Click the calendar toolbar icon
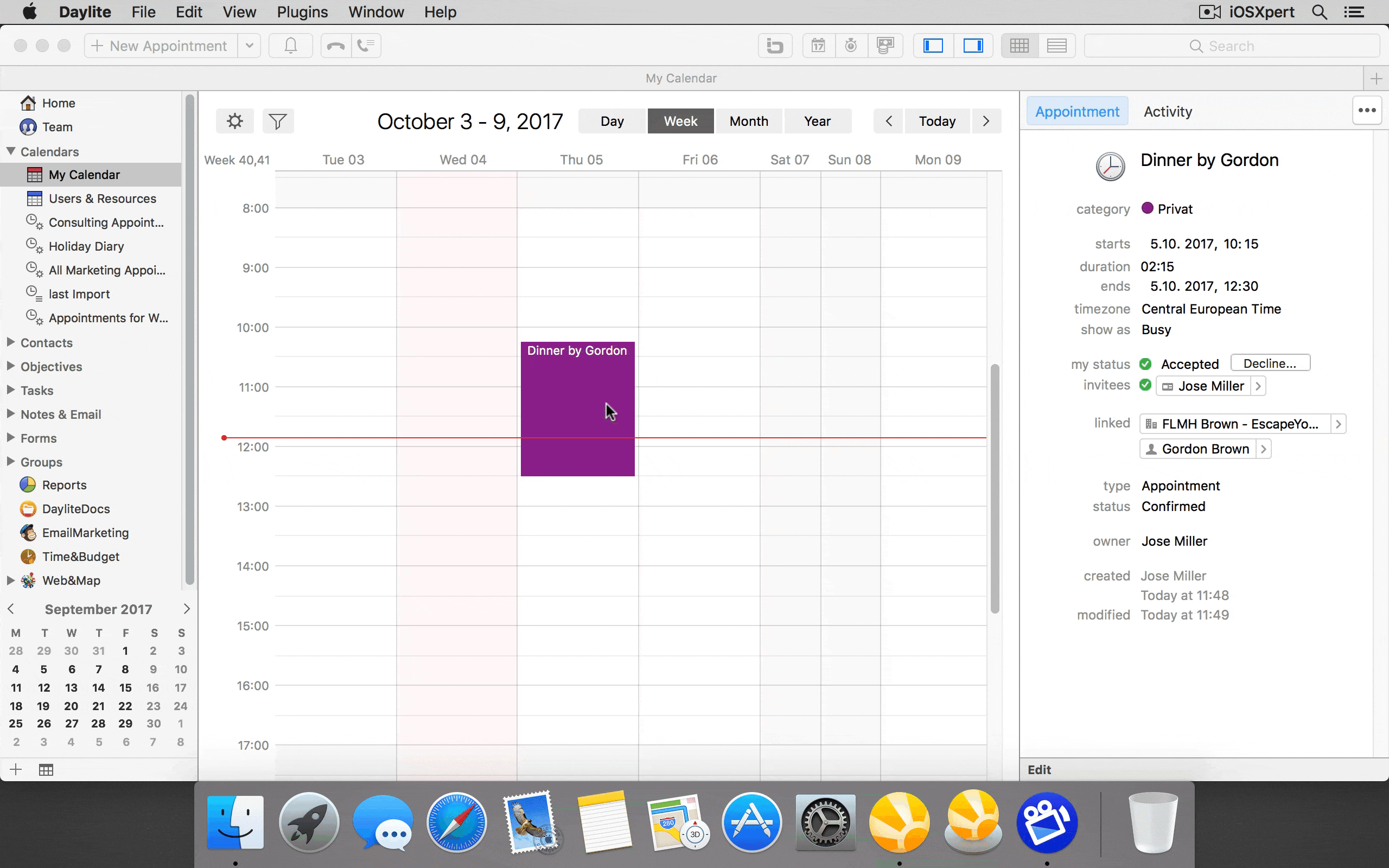The width and height of the screenshot is (1389, 868). [818, 46]
